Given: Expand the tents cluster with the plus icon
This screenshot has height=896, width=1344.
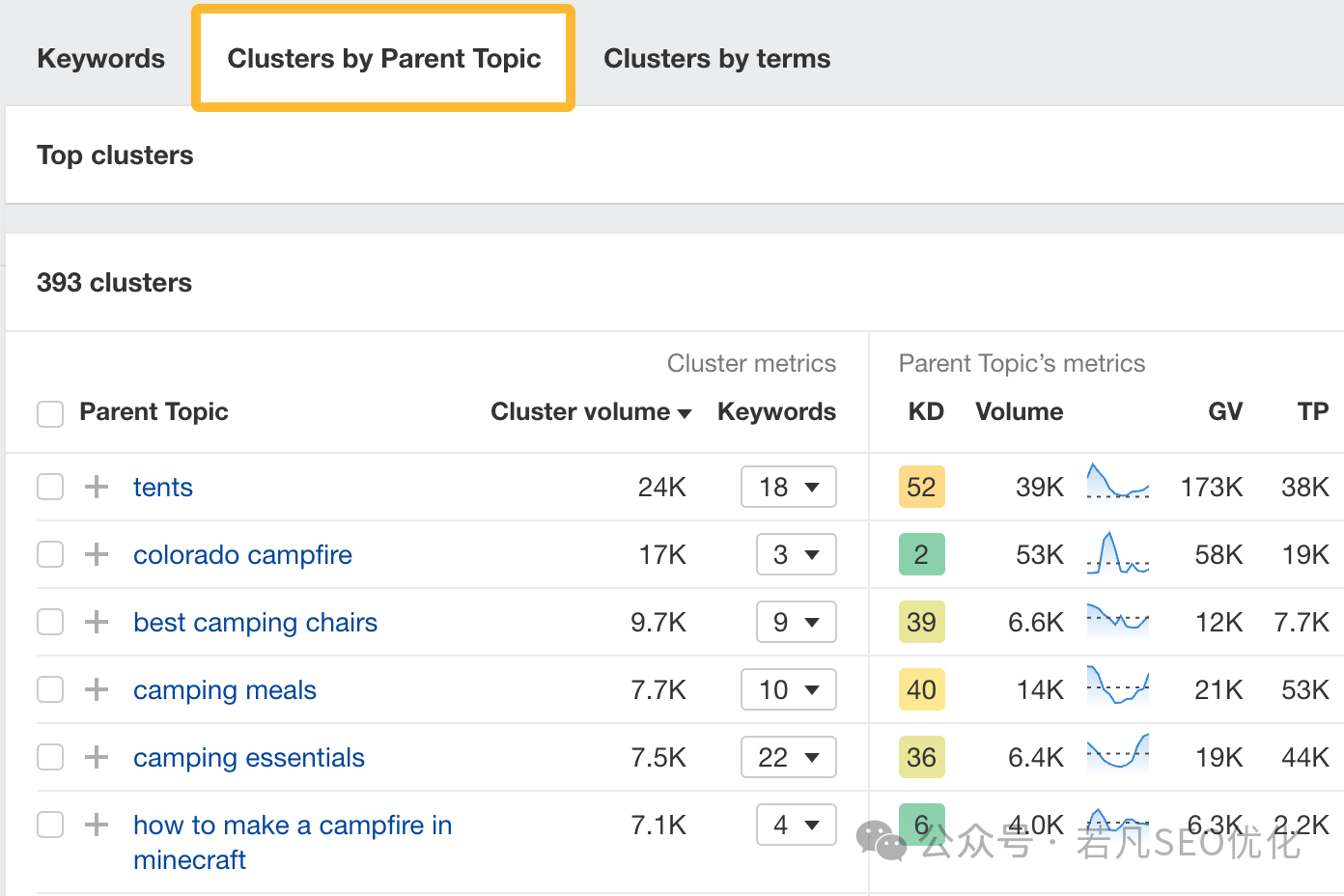Looking at the screenshot, I should coord(97,487).
